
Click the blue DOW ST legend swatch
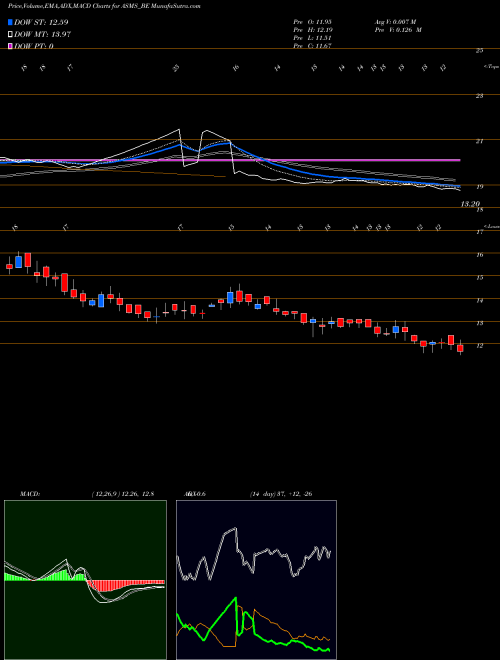11,22
